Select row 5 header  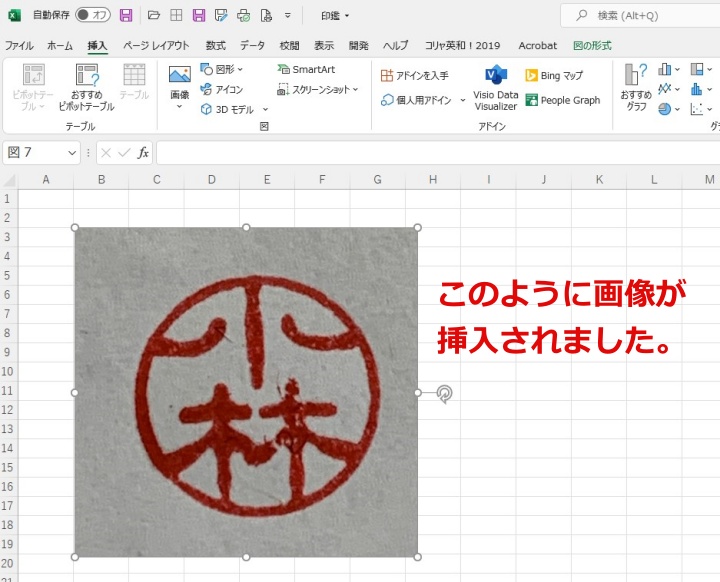(9, 275)
